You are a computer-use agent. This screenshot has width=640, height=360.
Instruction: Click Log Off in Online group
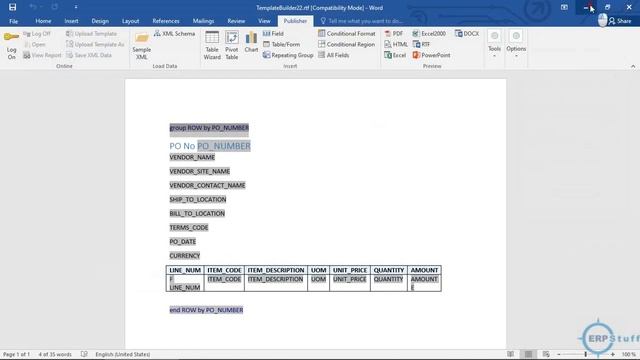[37, 33]
